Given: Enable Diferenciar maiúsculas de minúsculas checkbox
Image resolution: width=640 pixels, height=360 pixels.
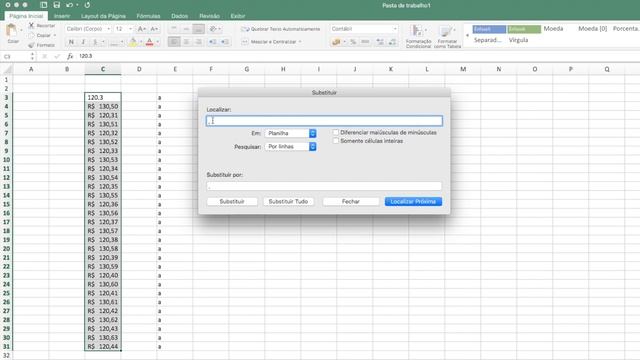Looking at the screenshot, I should [x=336, y=132].
